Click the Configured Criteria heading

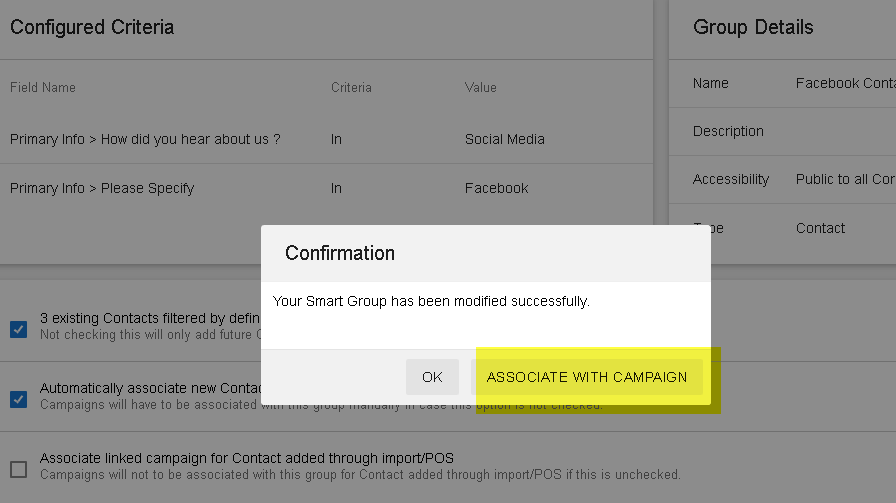click(x=92, y=27)
